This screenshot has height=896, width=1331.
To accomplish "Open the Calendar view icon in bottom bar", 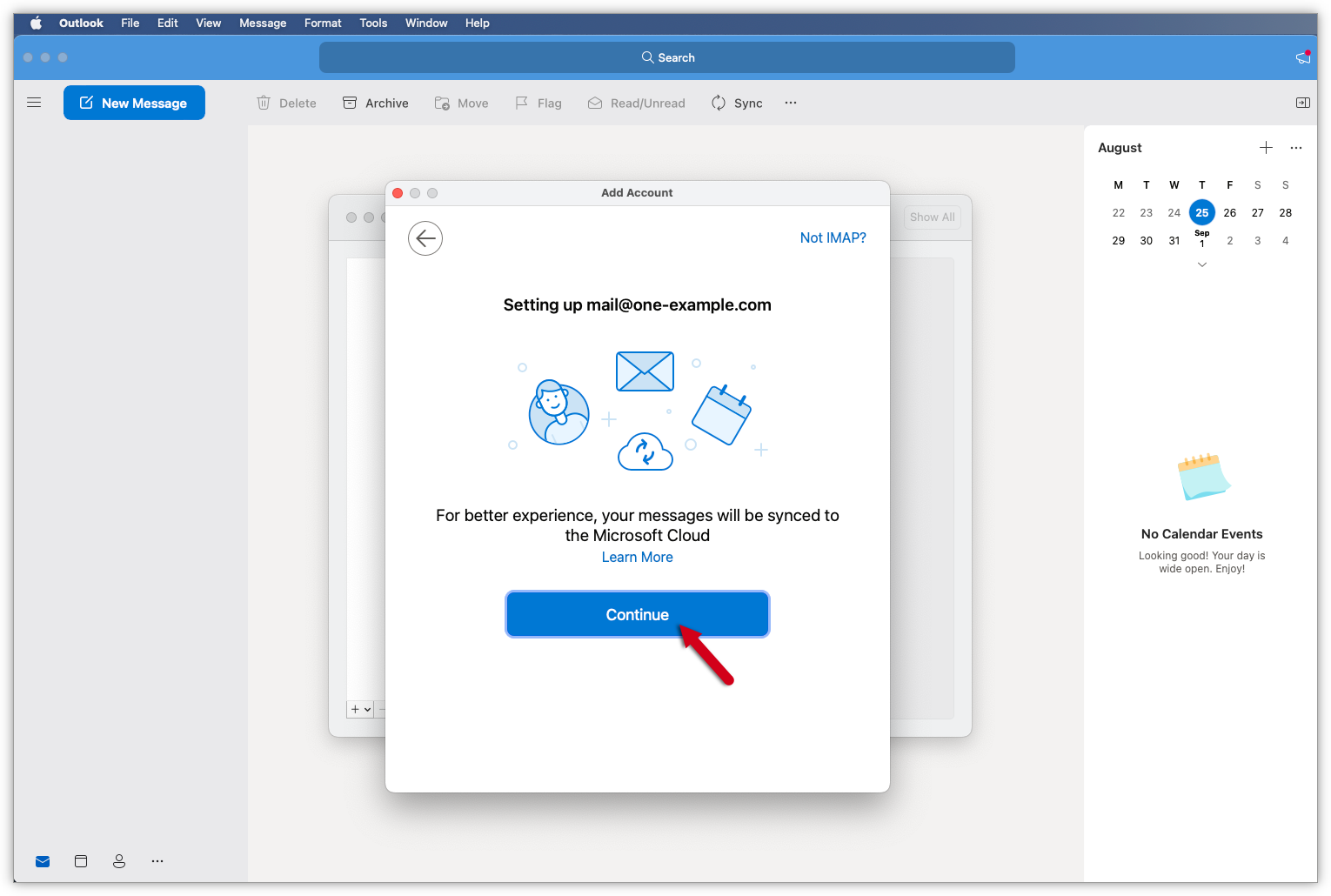I will (81, 861).
